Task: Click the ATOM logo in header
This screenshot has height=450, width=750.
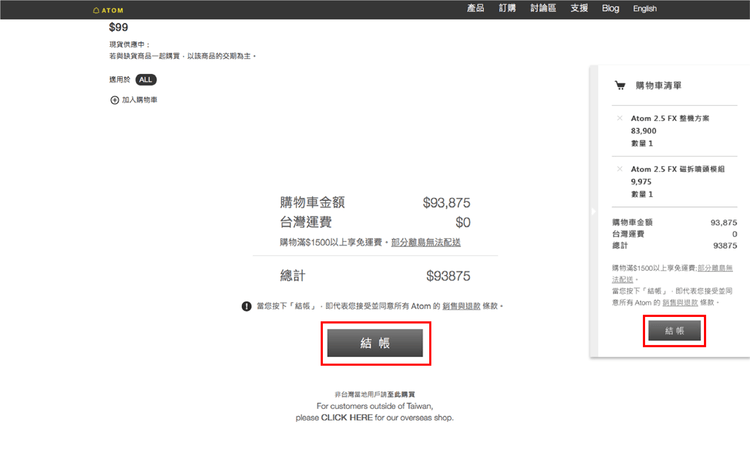Action: click(108, 10)
